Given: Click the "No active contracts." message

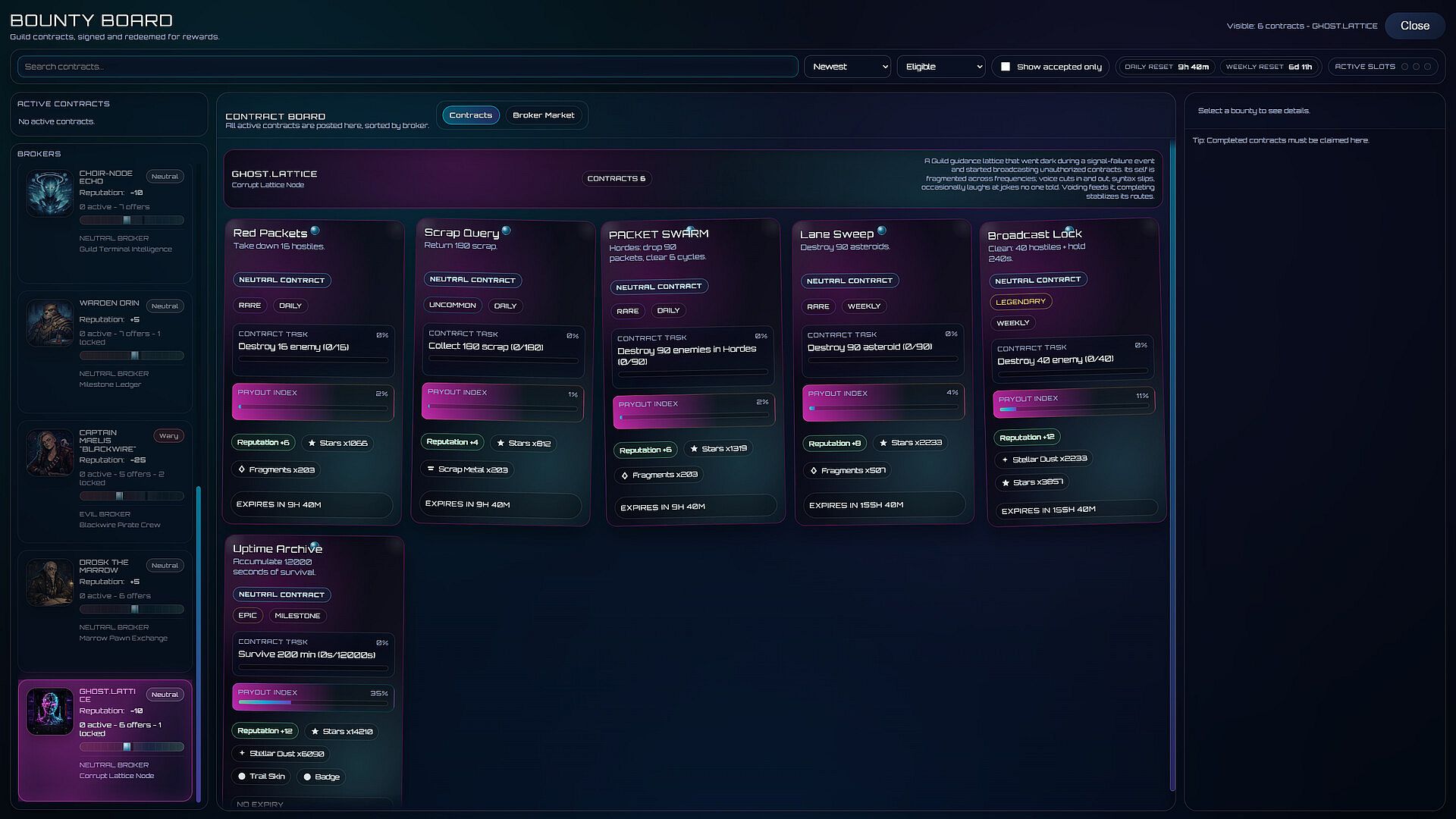Looking at the screenshot, I should (56, 121).
